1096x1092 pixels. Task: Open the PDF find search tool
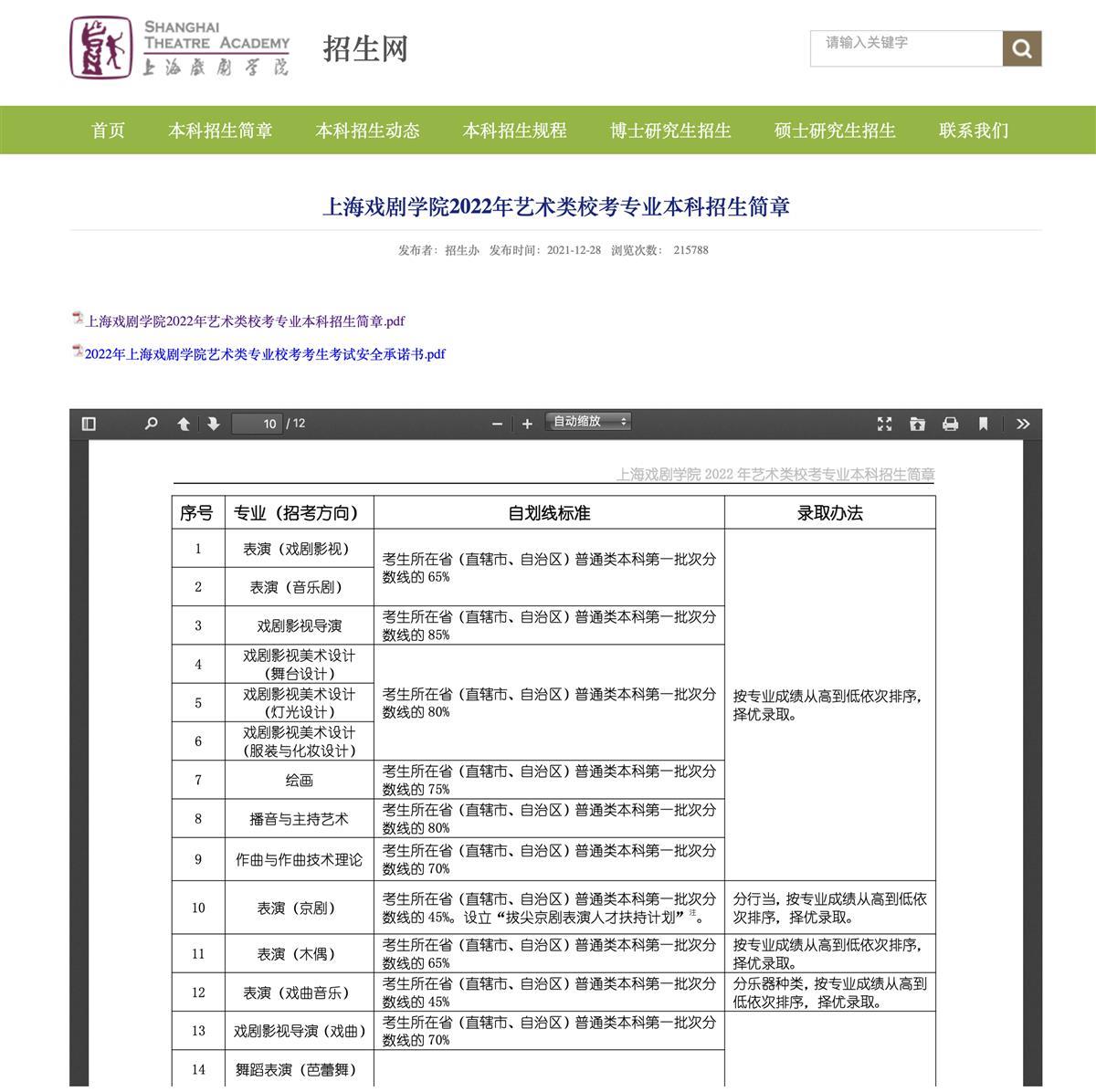pos(152,424)
